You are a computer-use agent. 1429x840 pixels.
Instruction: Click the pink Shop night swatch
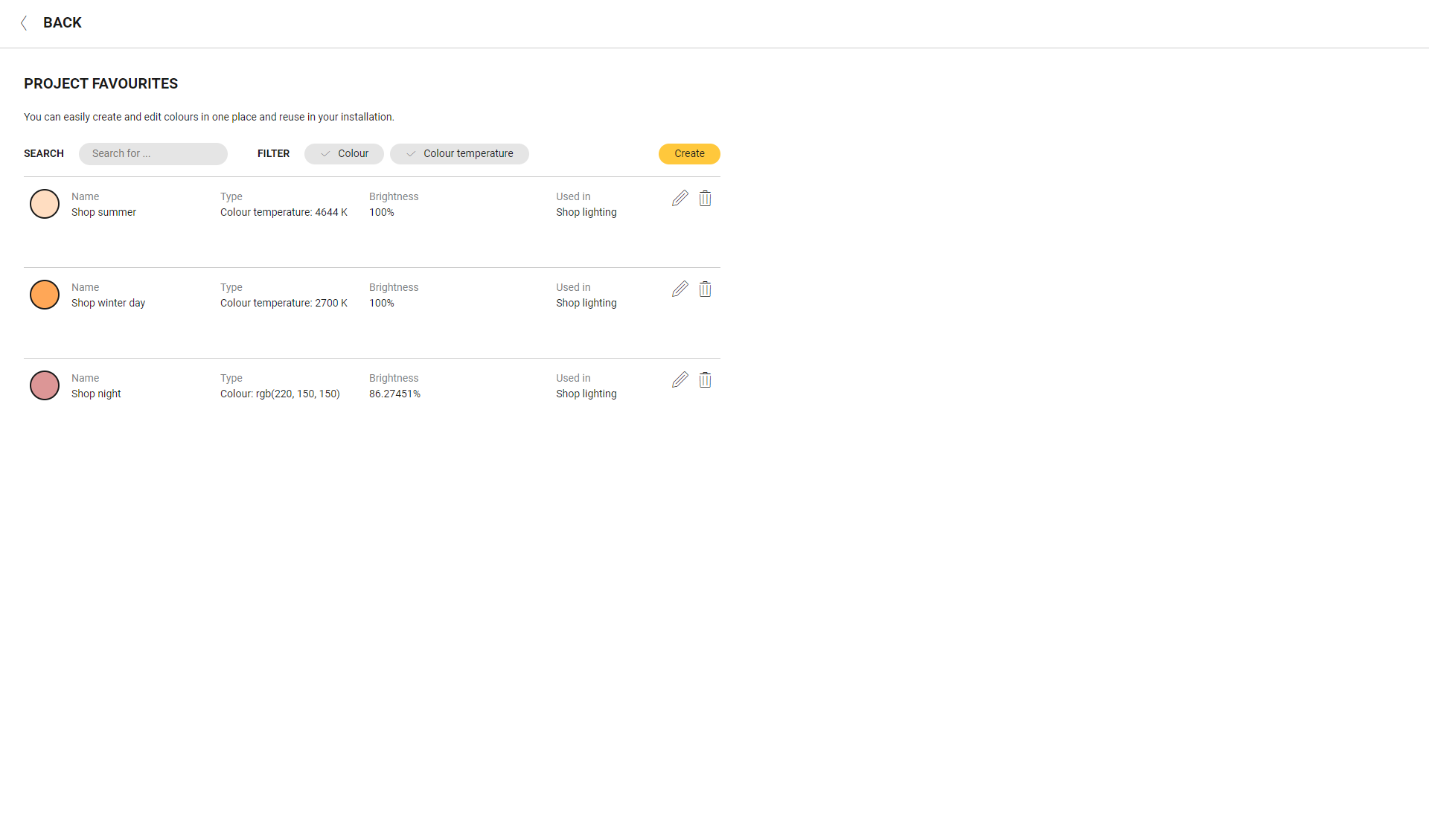[45, 385]
